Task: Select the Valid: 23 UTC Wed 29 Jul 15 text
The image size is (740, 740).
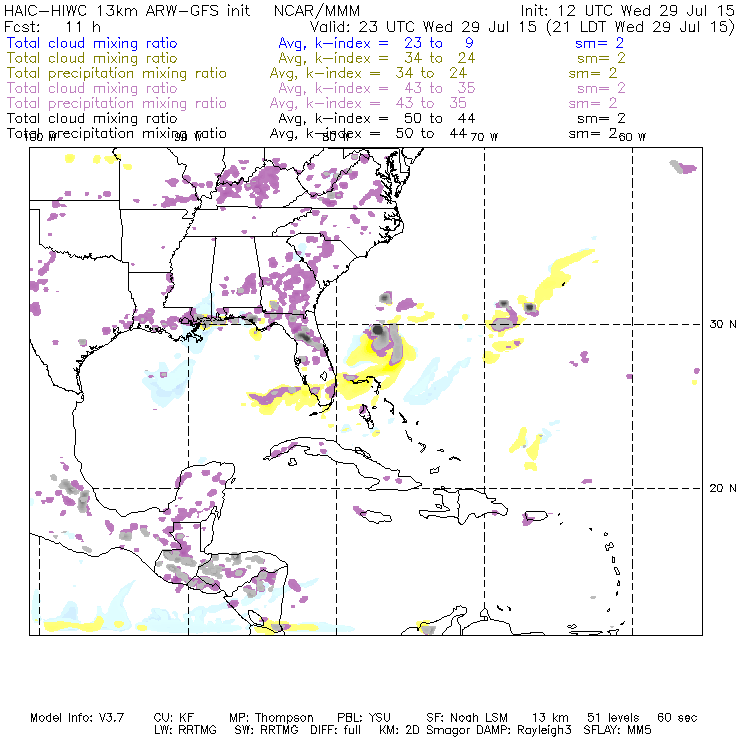Action: point(423,27)
